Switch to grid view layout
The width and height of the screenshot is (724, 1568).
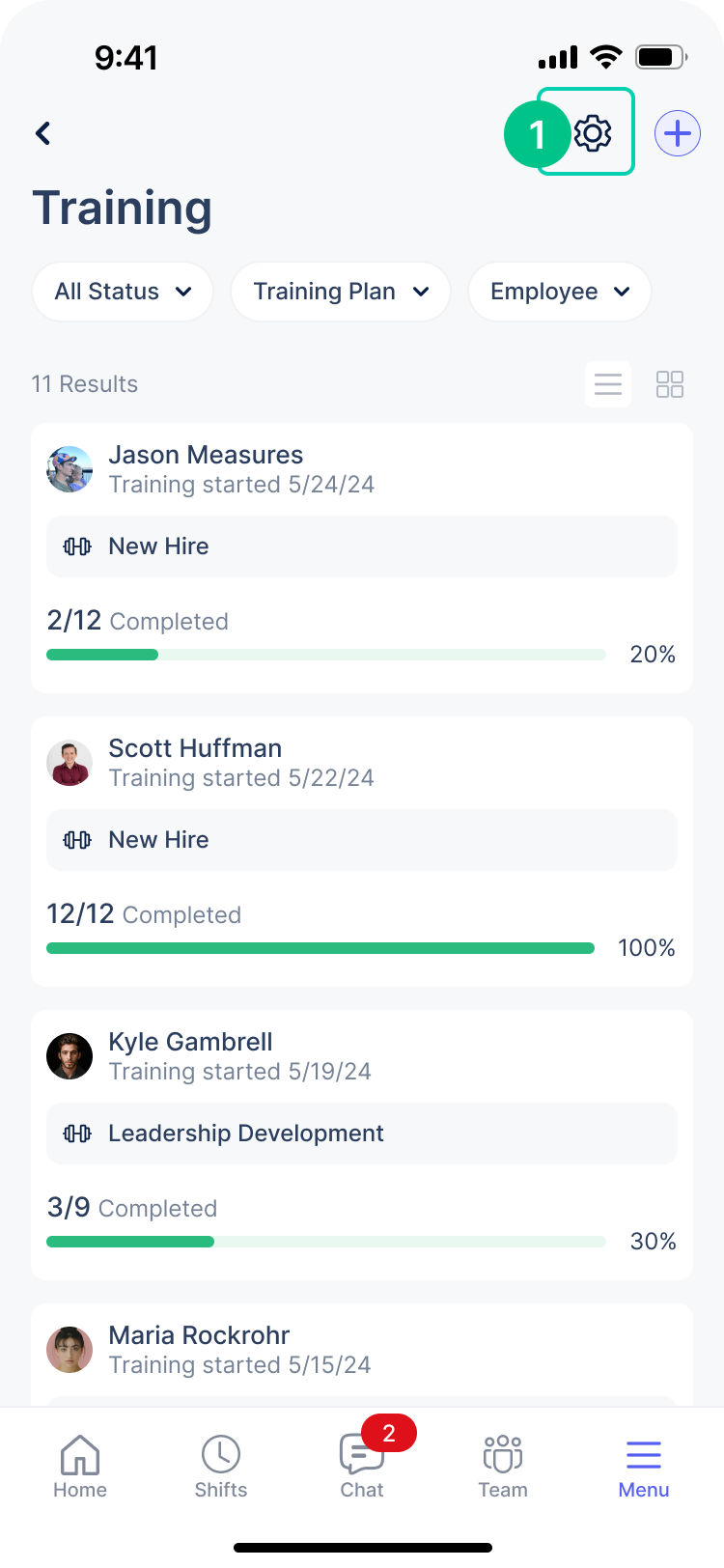coord(670,384)
